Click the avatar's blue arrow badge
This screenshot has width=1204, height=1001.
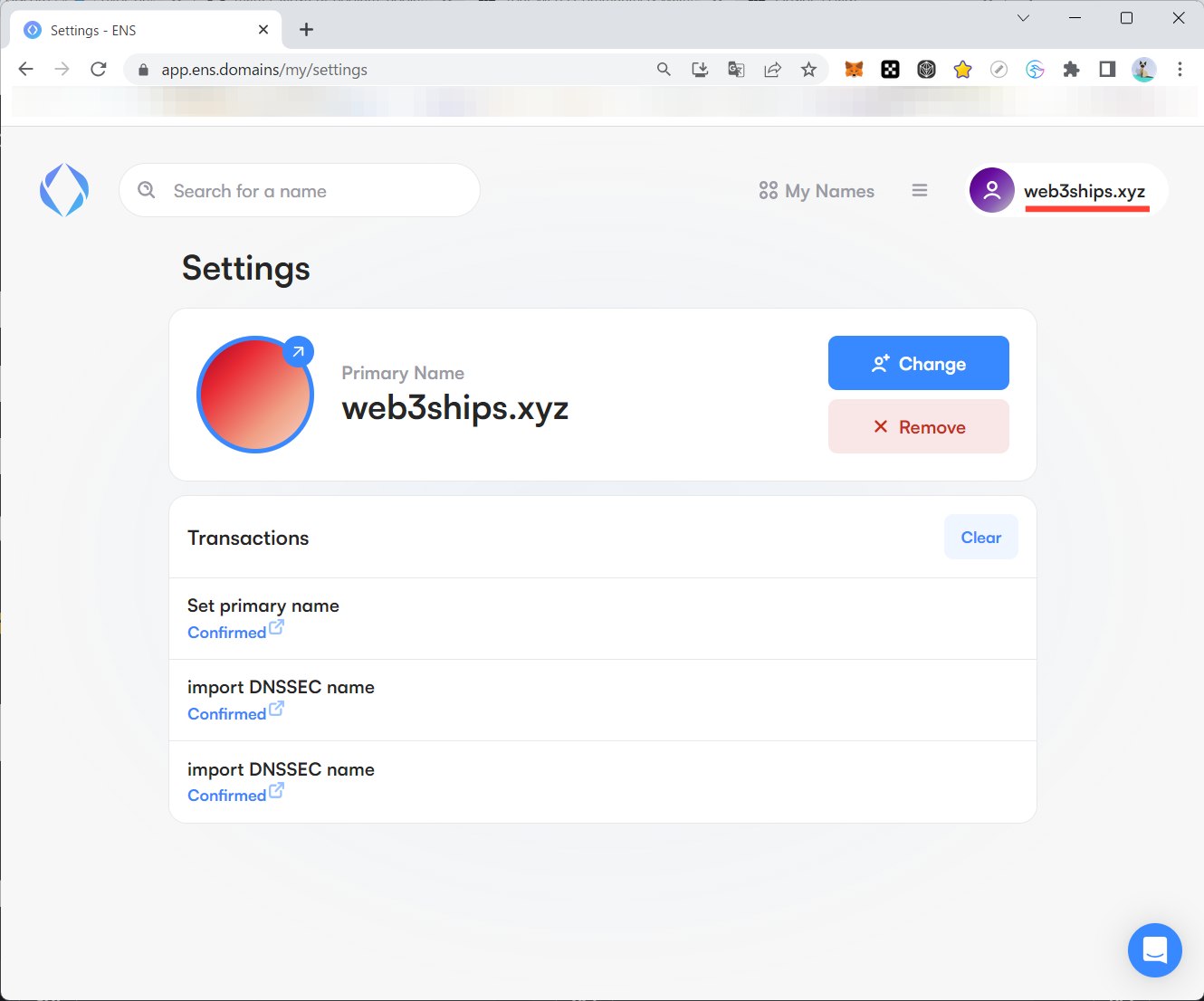(298, 351)
